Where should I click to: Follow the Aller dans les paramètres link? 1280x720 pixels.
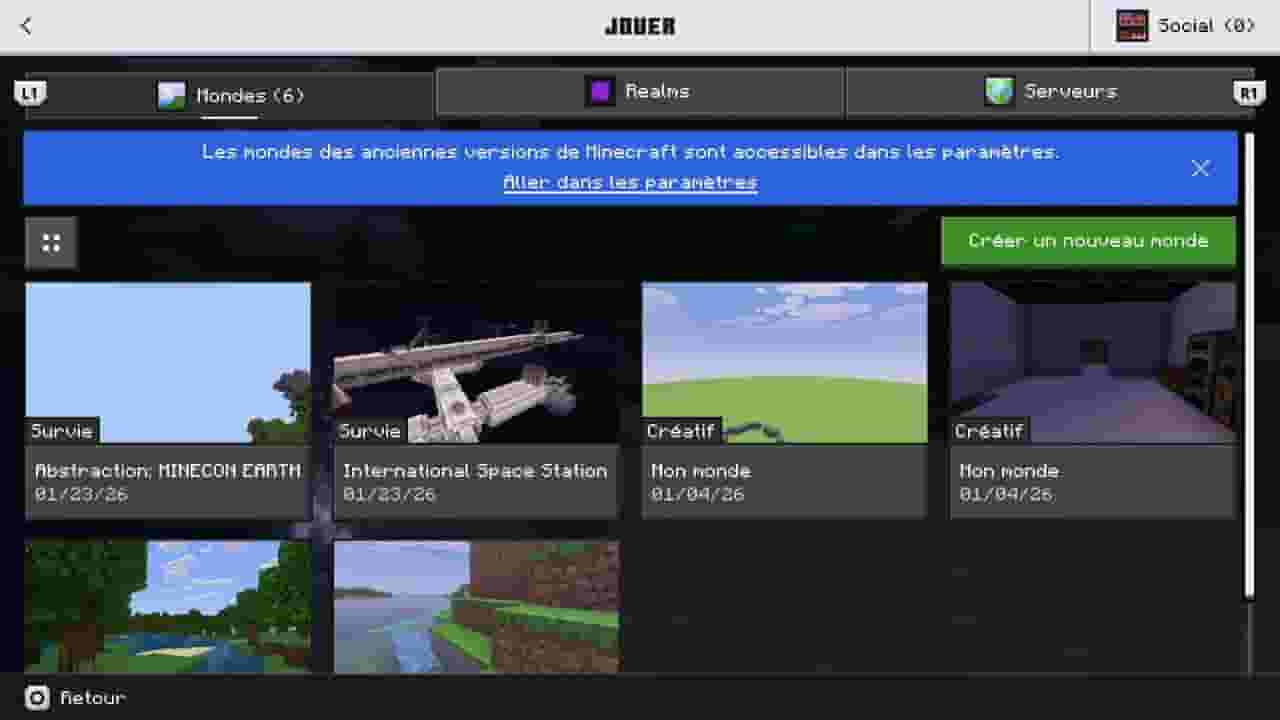tap(630, 182)
